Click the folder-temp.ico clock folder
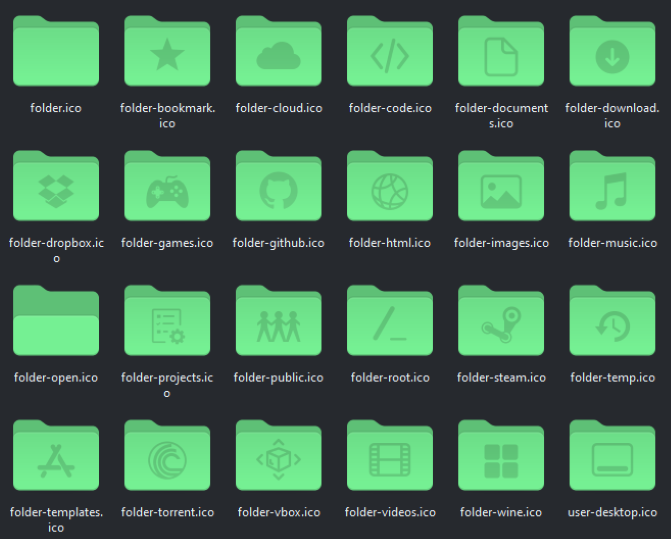 pyautogui.click(x=612, y=324)
